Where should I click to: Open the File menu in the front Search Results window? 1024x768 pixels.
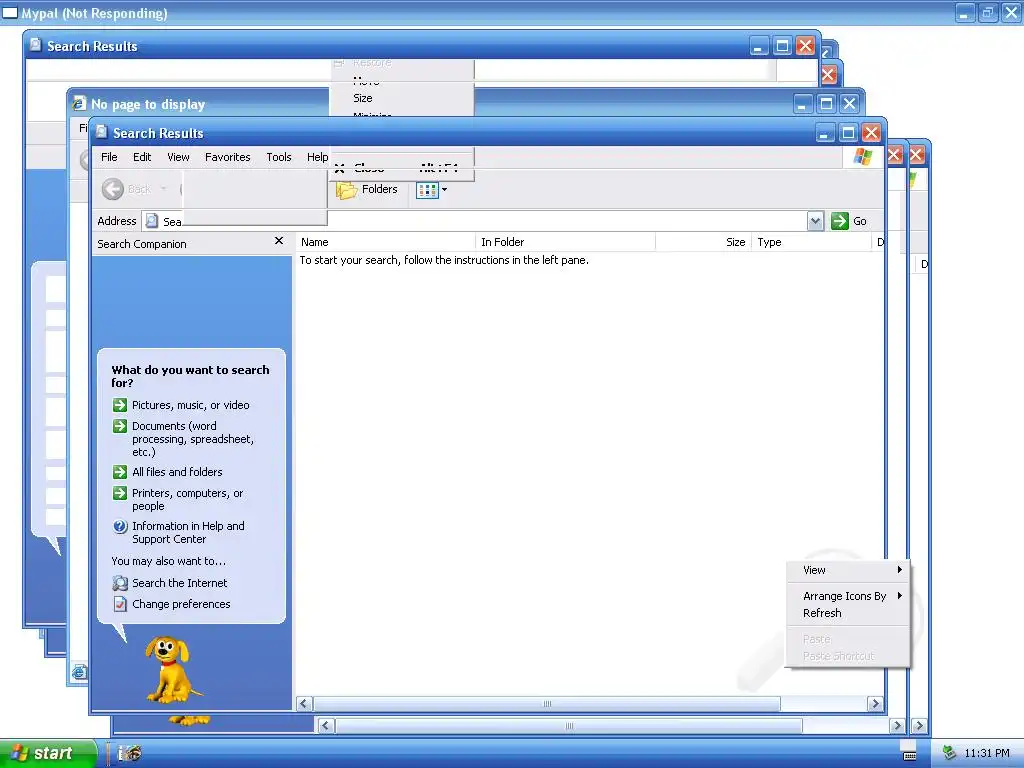click(x=109, y=157)
